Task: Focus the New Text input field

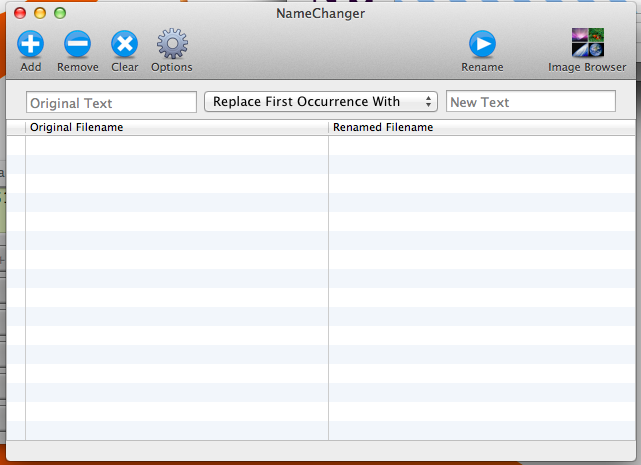Action: tap(530, 102)
